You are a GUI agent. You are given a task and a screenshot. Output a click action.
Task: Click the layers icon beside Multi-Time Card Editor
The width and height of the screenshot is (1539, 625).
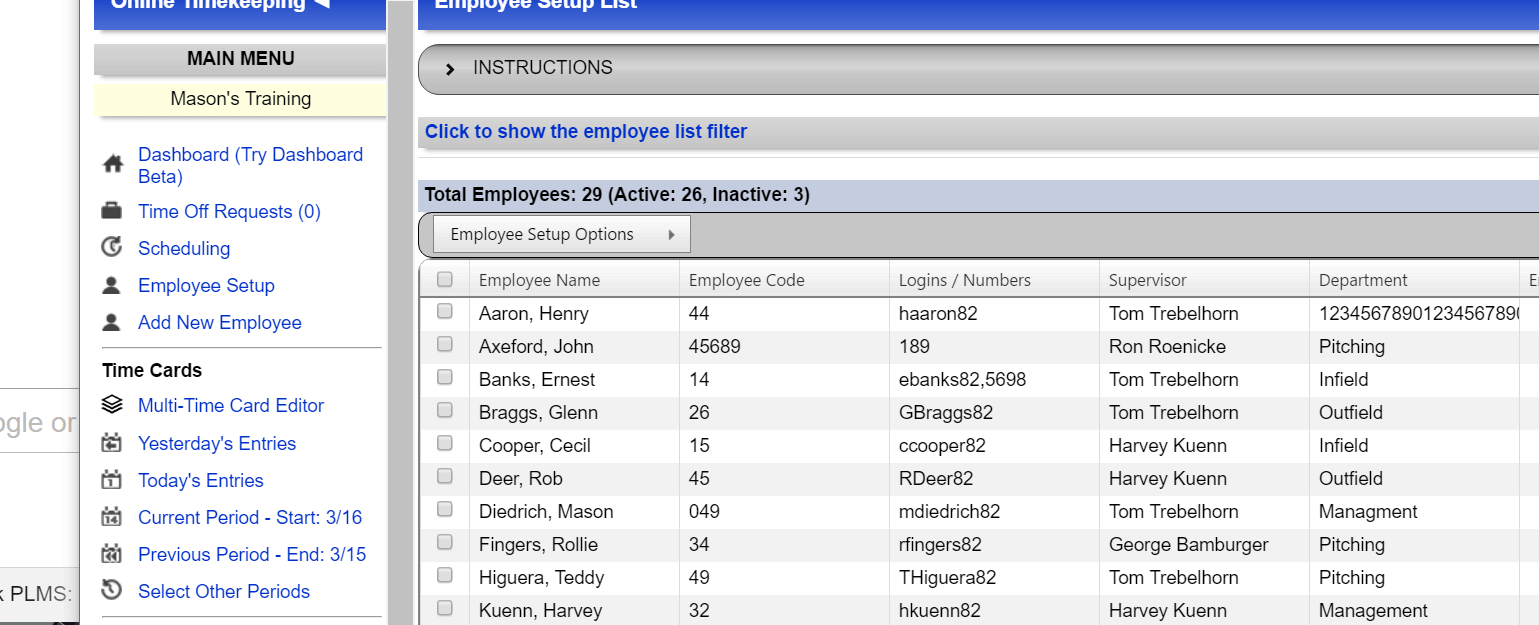[x=112, y=405]
